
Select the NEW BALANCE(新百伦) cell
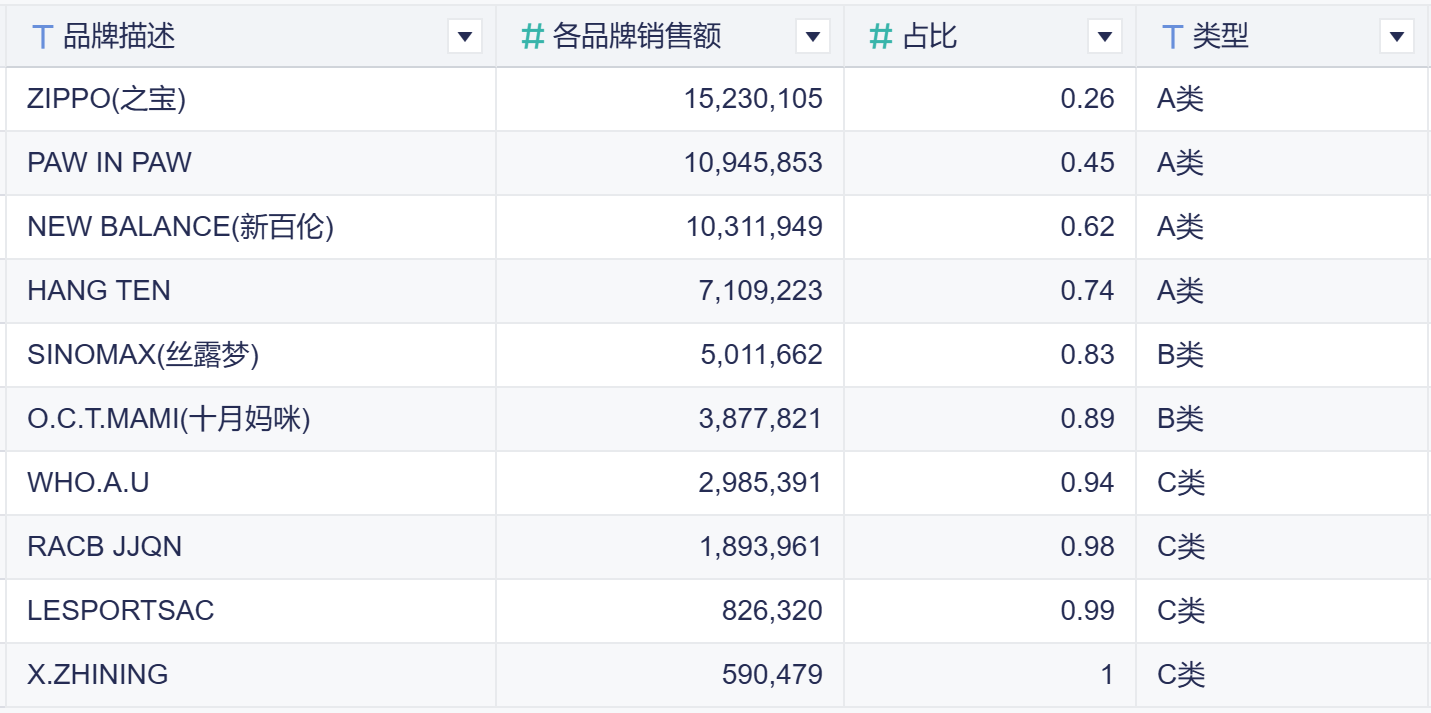pos(251,227)
